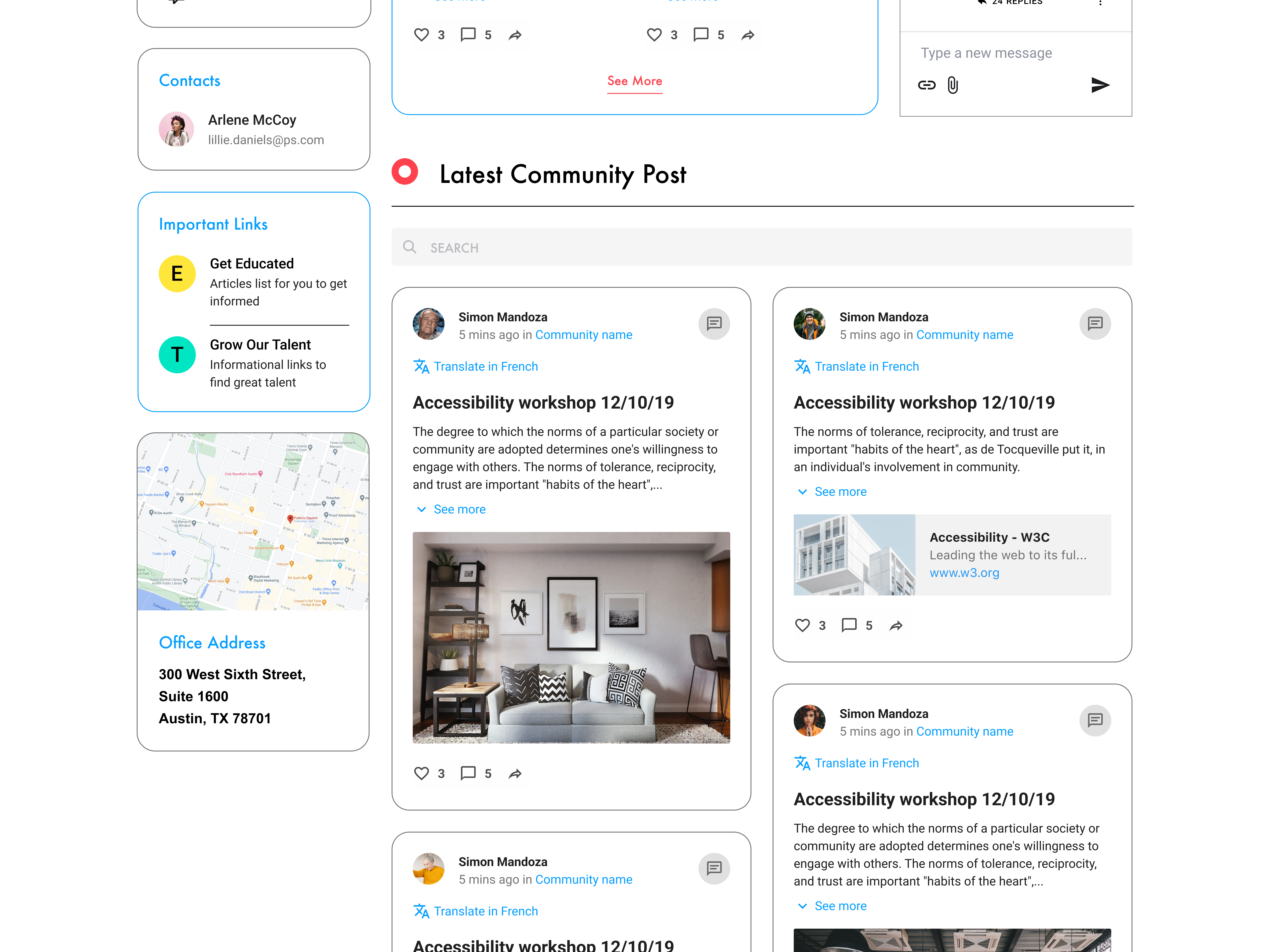Click the Type a new message field

tap(986, 53)
